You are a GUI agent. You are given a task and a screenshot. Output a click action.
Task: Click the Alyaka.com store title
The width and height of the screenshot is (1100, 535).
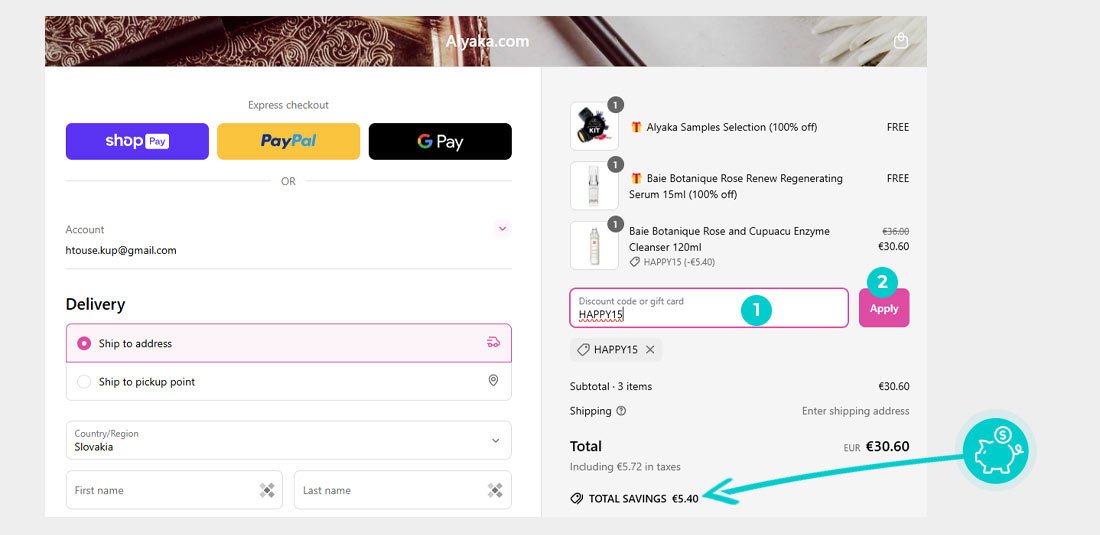487,42
